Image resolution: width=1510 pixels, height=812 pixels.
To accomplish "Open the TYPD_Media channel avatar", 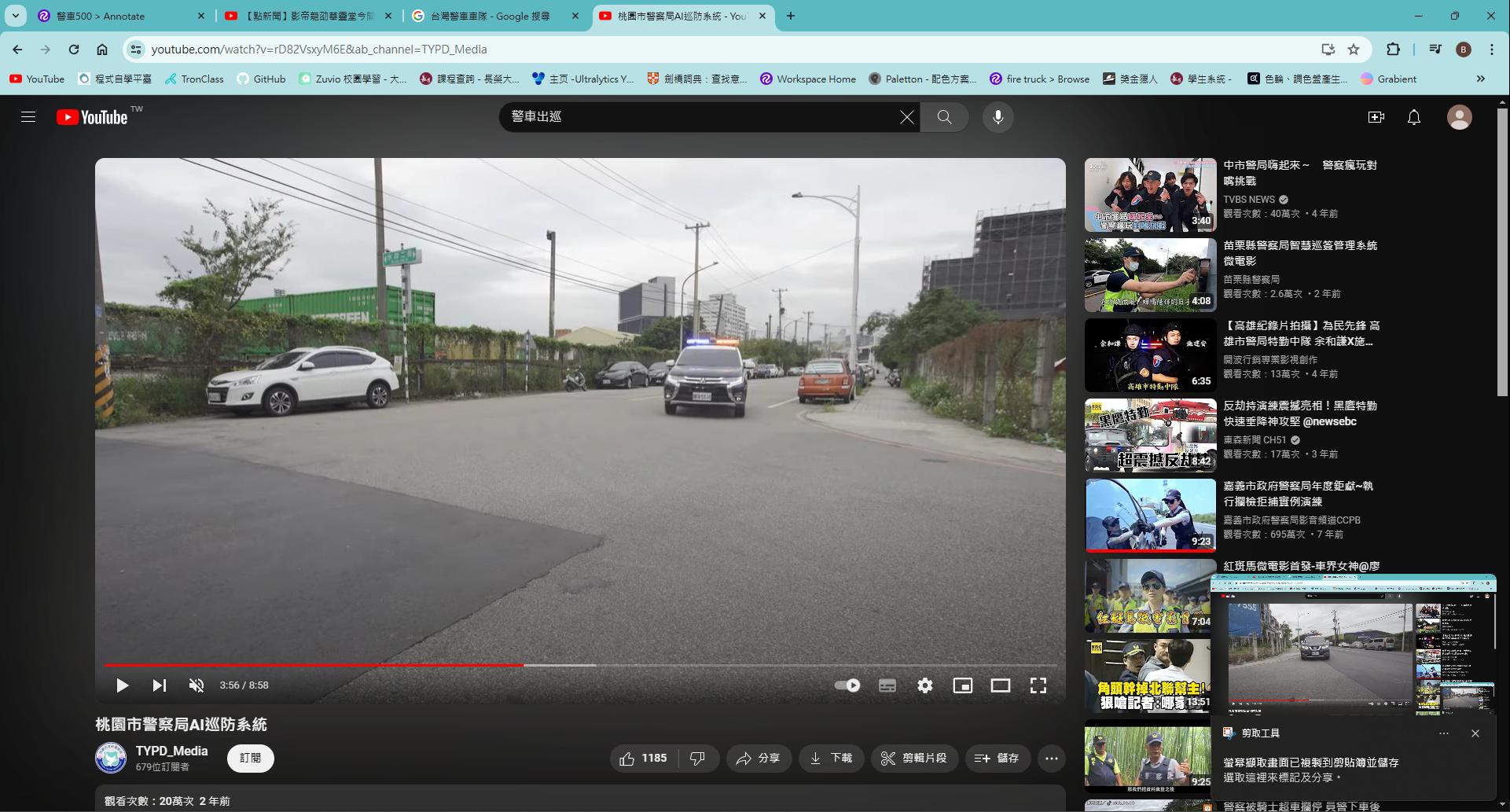I will pos(111,758).
